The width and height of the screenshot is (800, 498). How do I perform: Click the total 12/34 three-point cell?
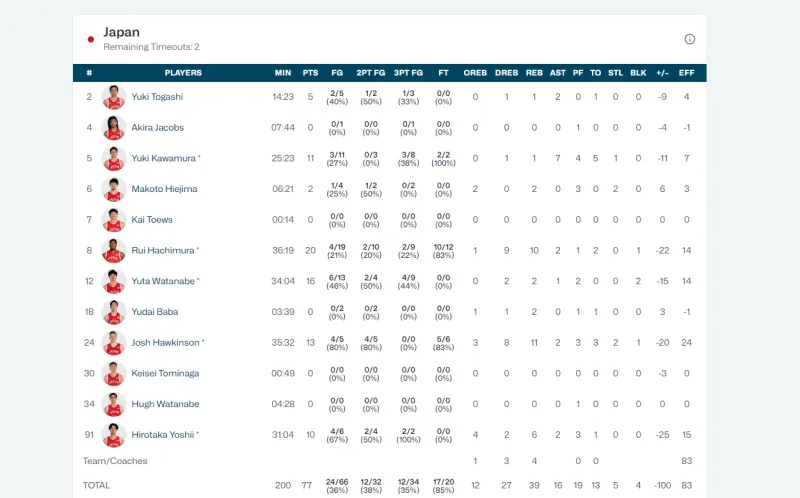408,486
